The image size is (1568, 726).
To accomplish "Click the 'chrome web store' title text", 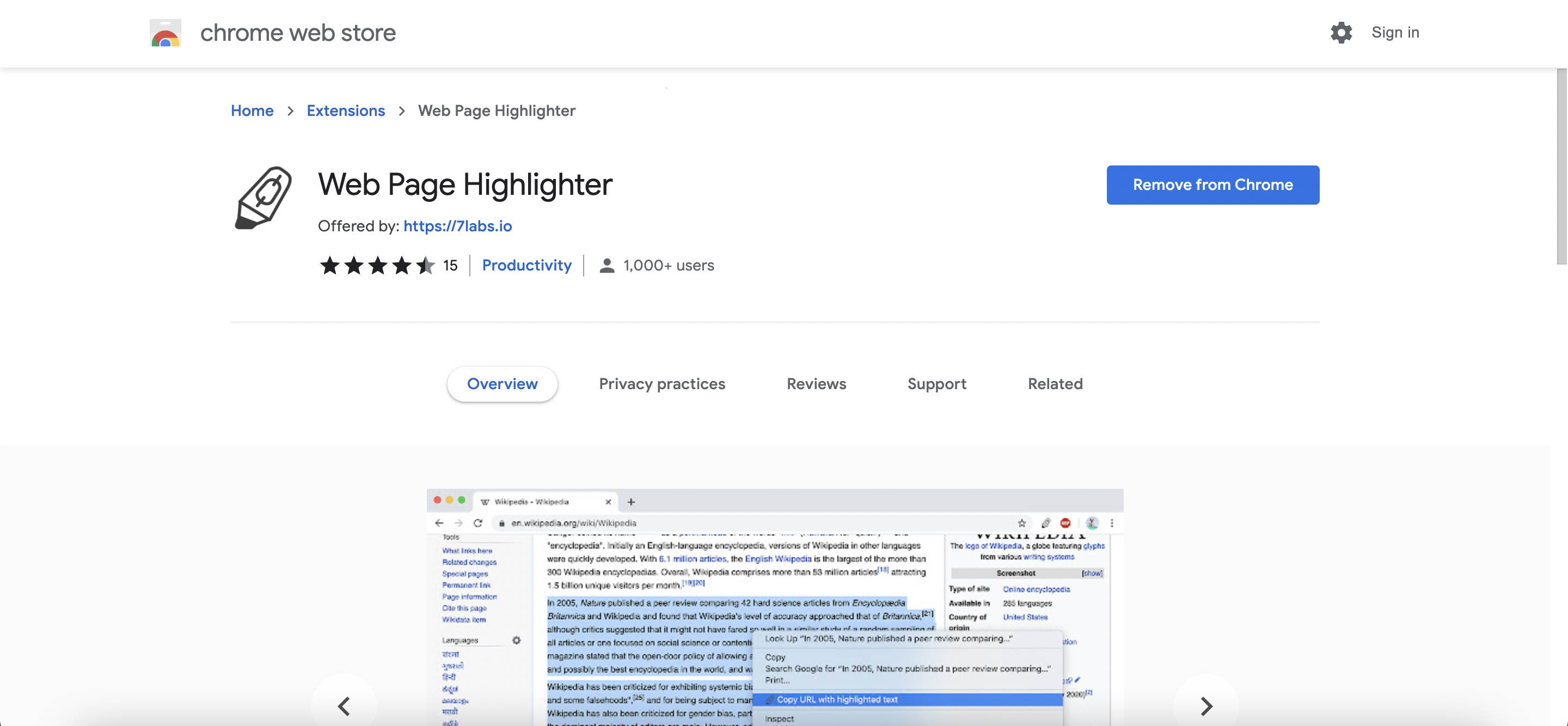I will 298,33.
